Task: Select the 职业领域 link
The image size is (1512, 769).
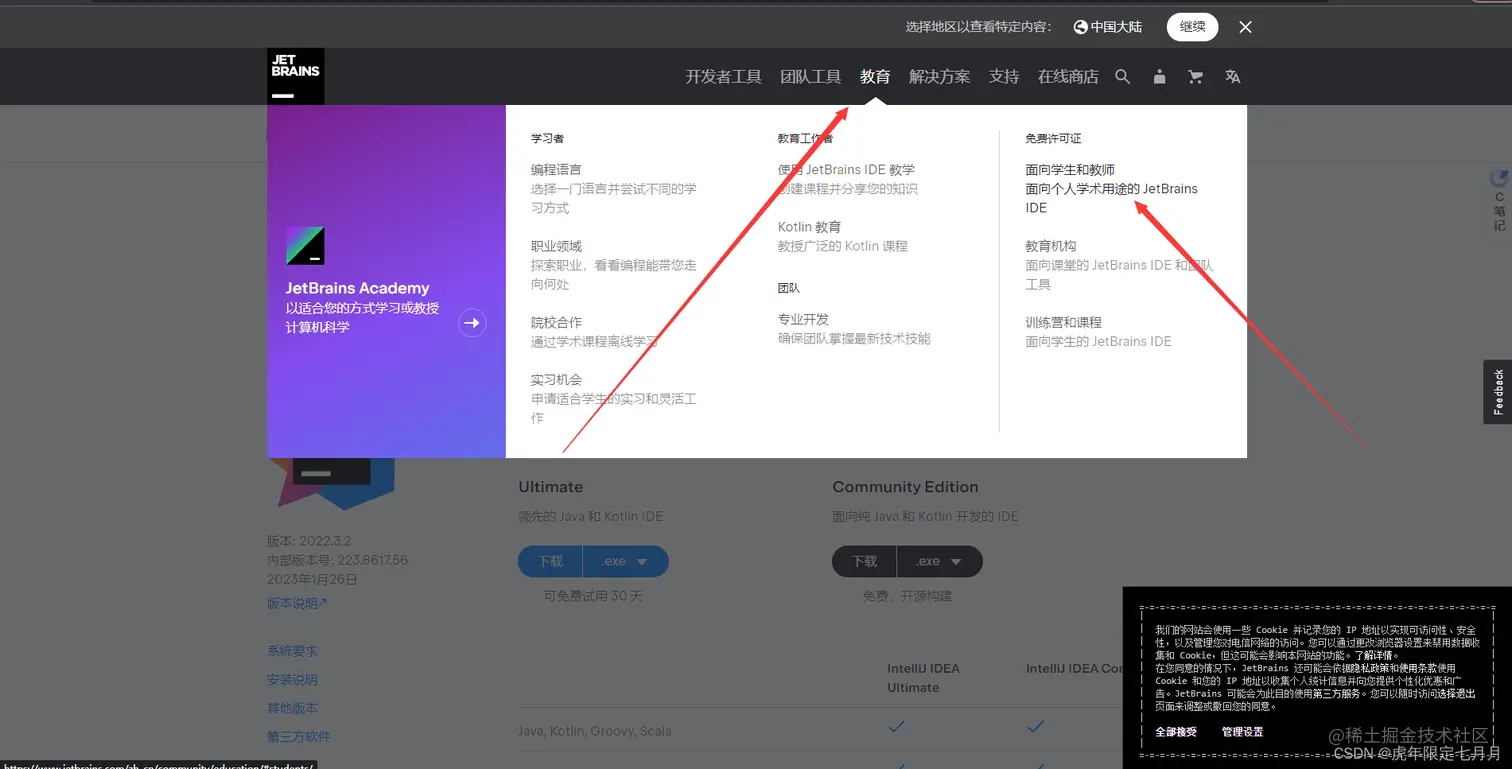Action: point(556,246)
